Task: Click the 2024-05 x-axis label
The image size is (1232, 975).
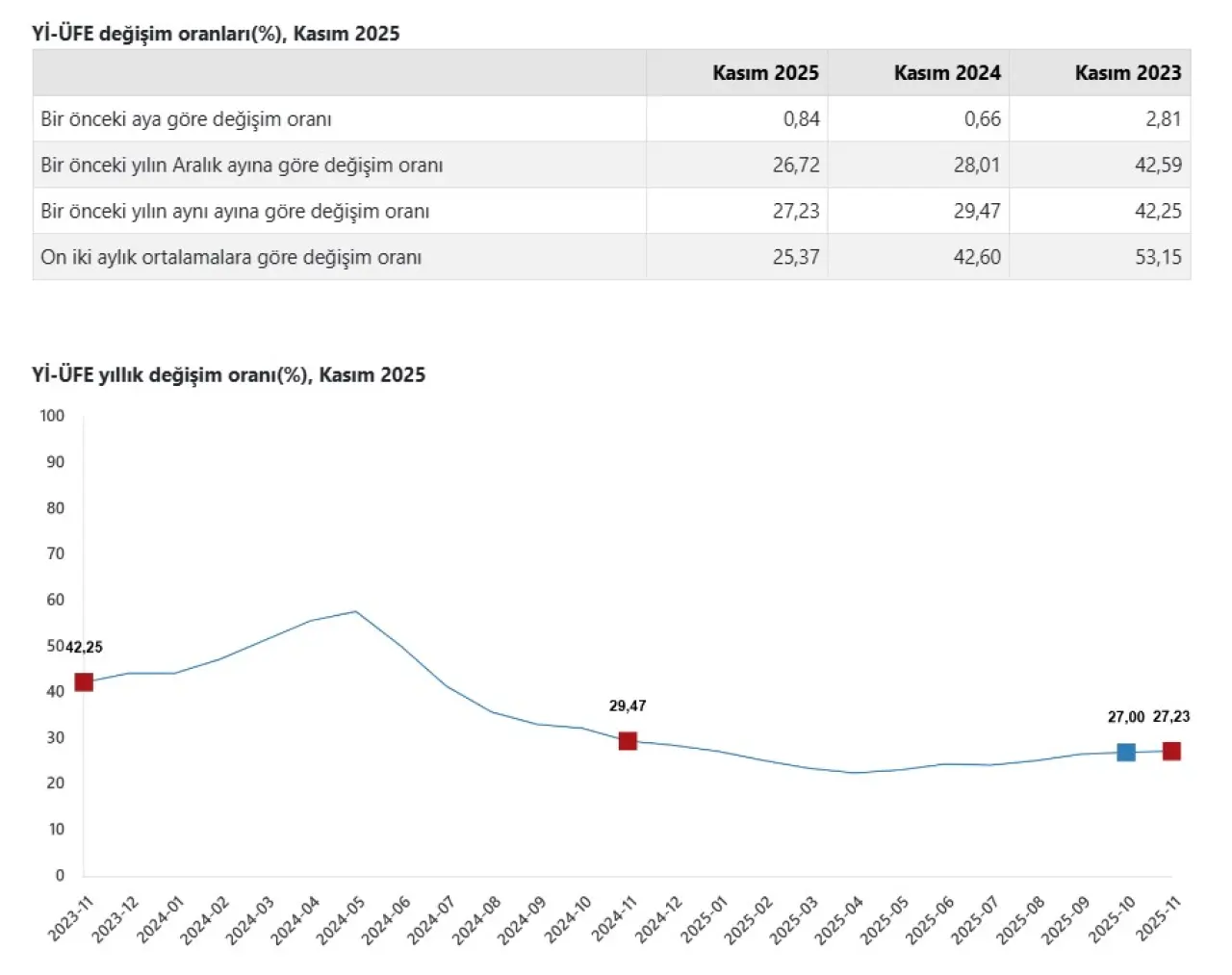Action: click(342, 920)
